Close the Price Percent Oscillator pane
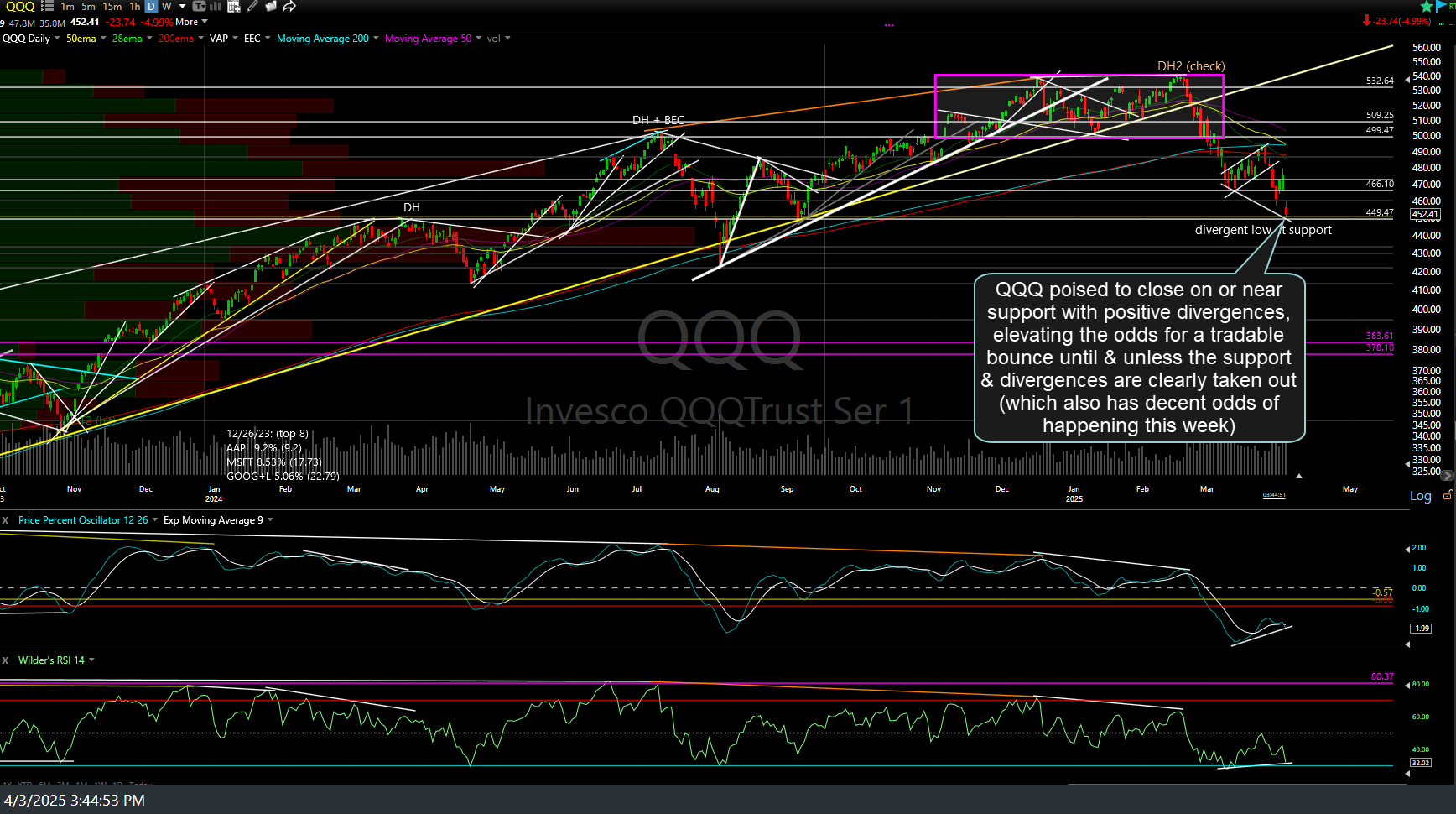This screenshot has width=1456, height=814. 5,520
